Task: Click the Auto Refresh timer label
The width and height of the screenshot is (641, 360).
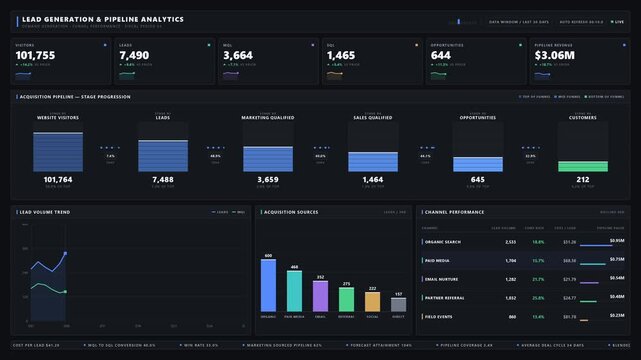Action: click(581, 22)
